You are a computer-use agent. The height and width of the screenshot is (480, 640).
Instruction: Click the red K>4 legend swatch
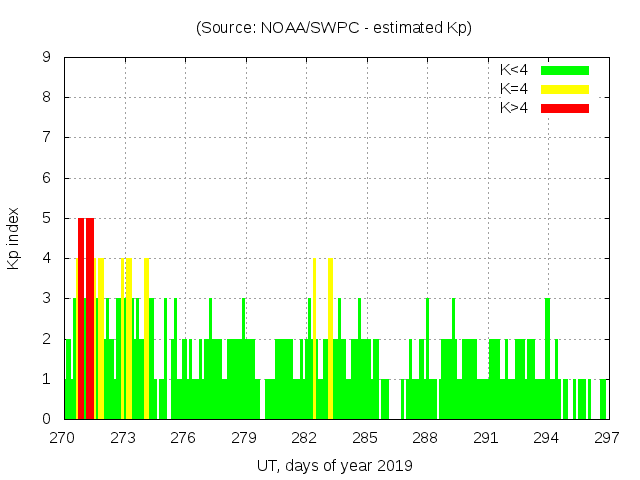tap(565, 108)
